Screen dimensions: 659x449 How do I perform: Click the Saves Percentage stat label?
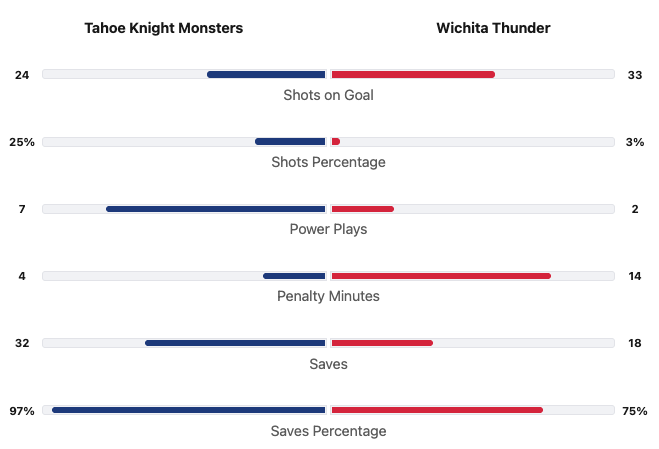click(328, 431)
